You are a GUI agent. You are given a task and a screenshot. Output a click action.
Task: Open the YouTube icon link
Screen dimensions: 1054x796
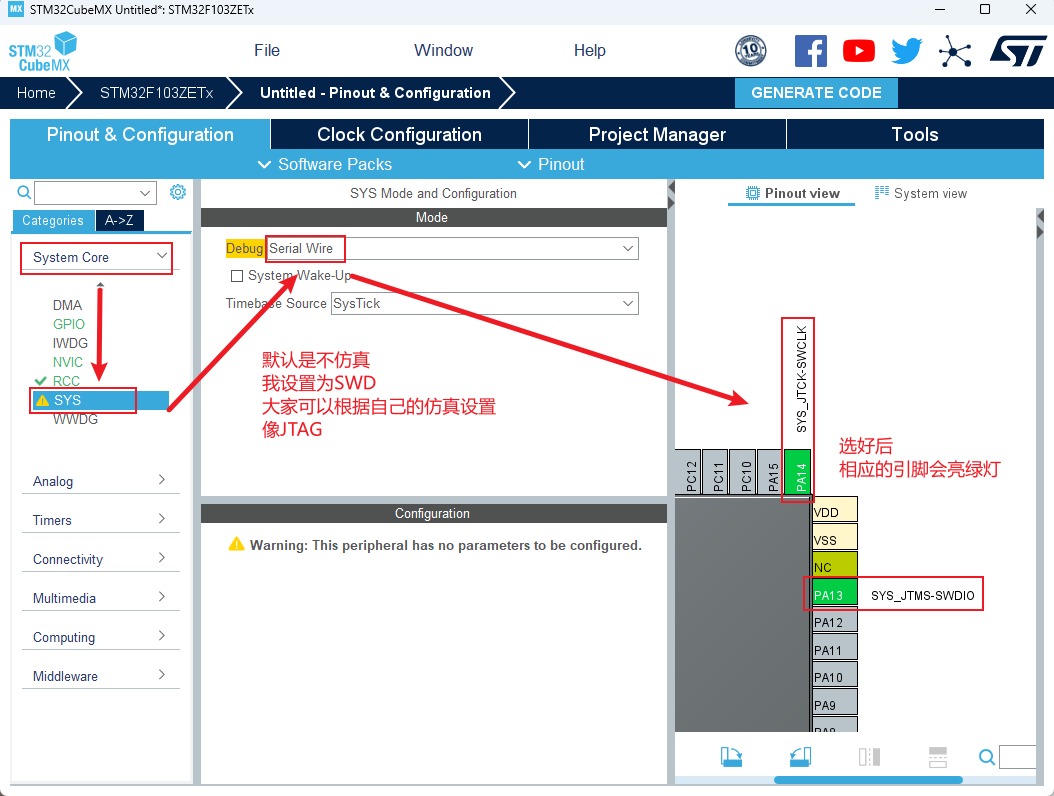coord(858,51)
